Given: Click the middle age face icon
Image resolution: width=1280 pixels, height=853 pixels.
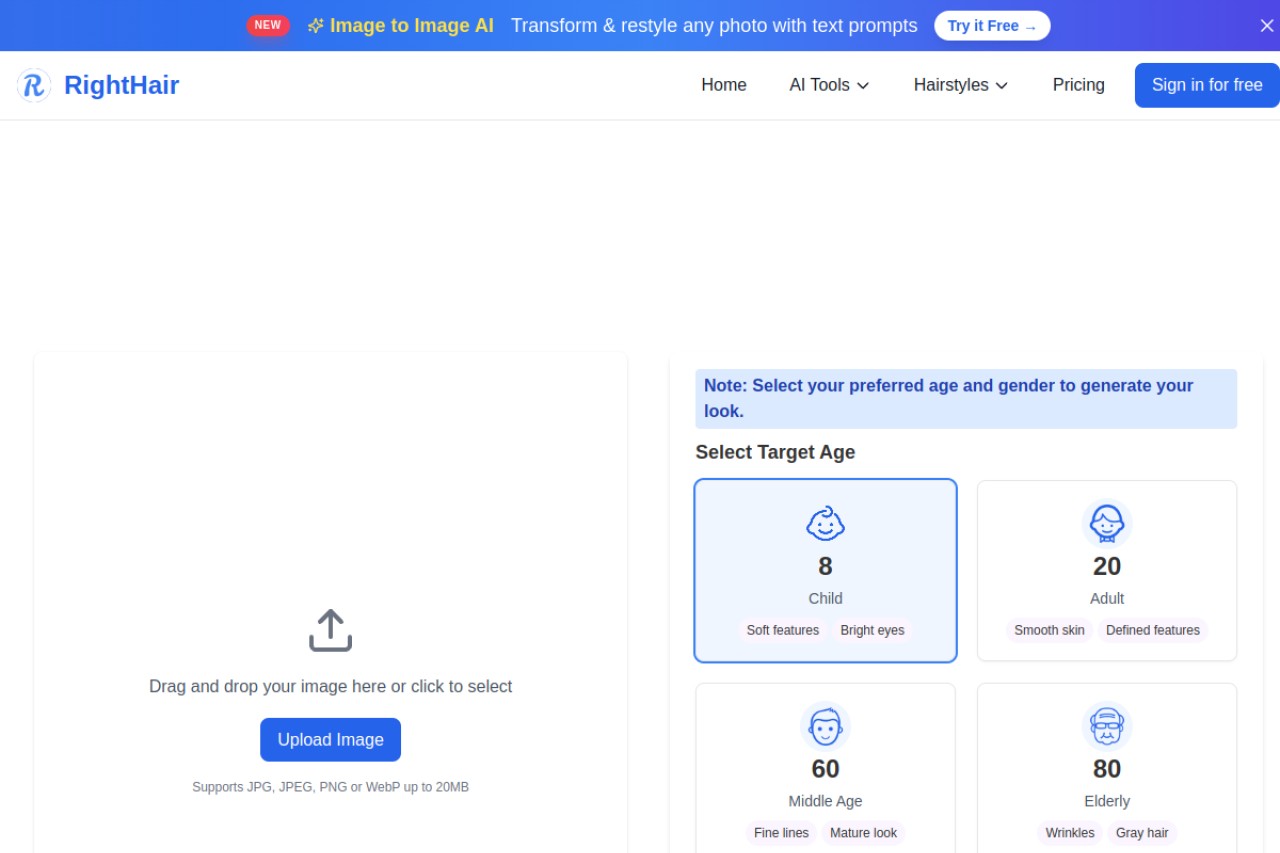Looking at the screenshot, I should [x=825, y=726].
